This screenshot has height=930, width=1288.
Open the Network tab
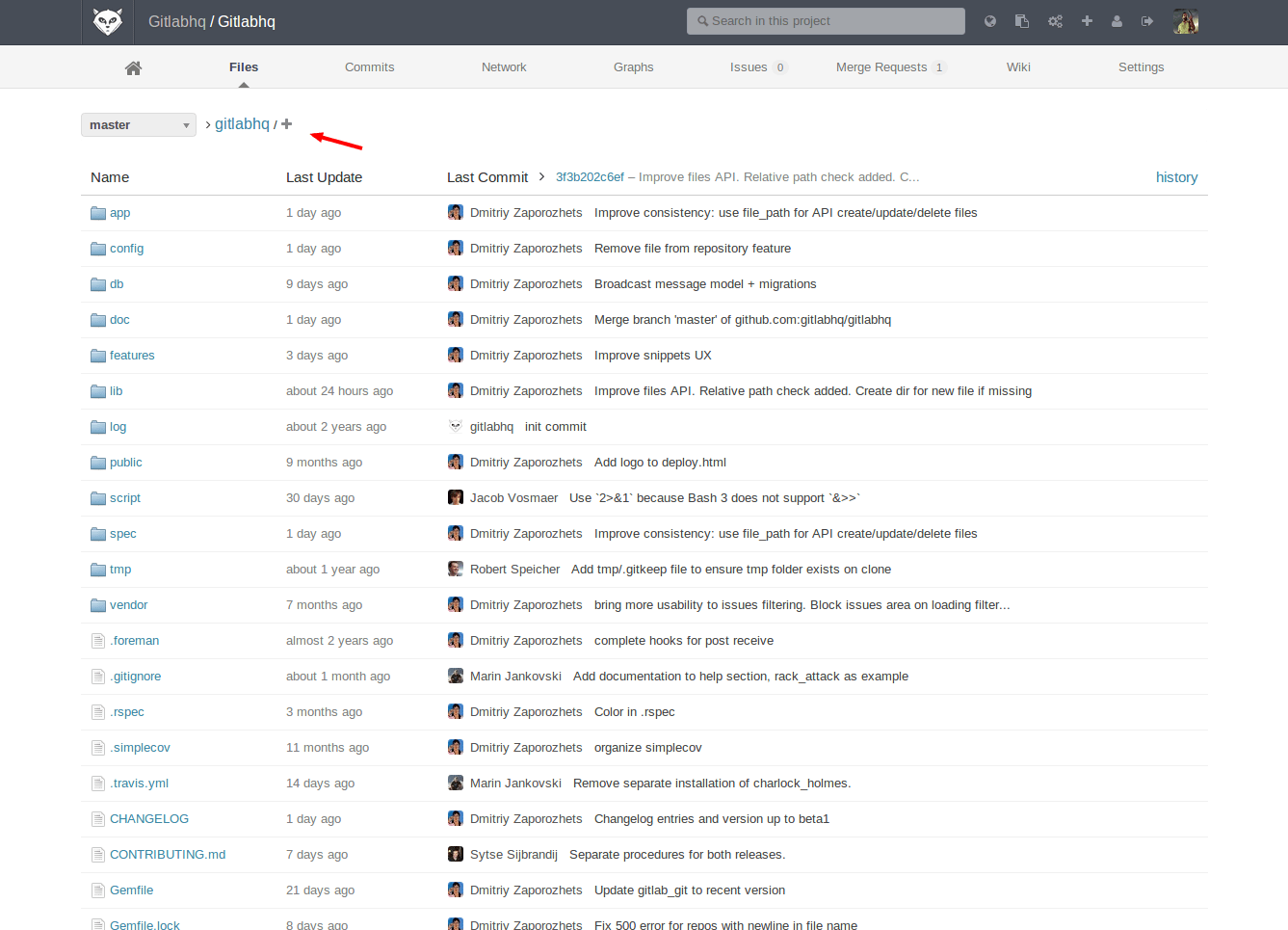coord(504,67)
